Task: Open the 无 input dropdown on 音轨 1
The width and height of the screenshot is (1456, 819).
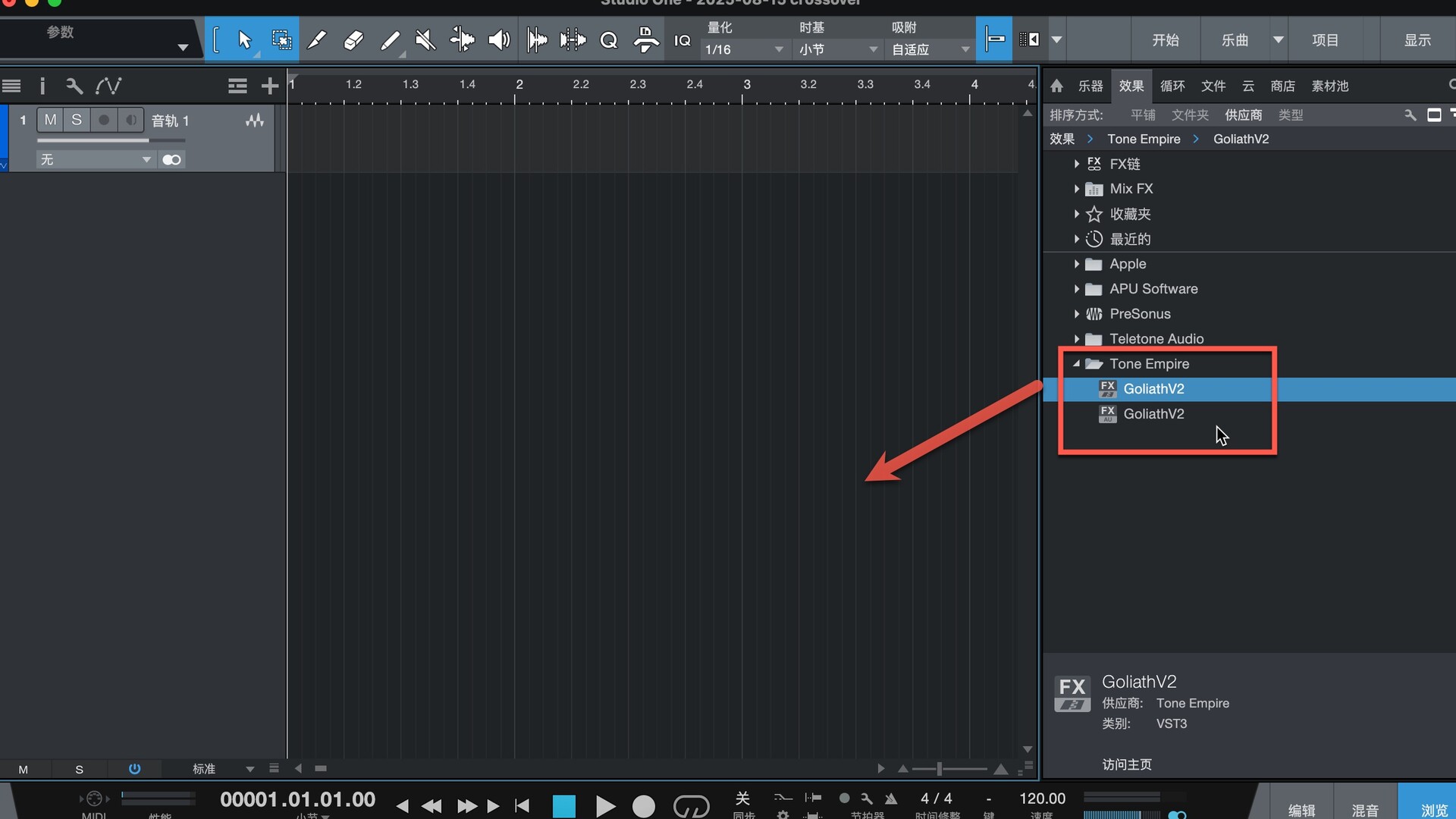Action: (96, 159)
